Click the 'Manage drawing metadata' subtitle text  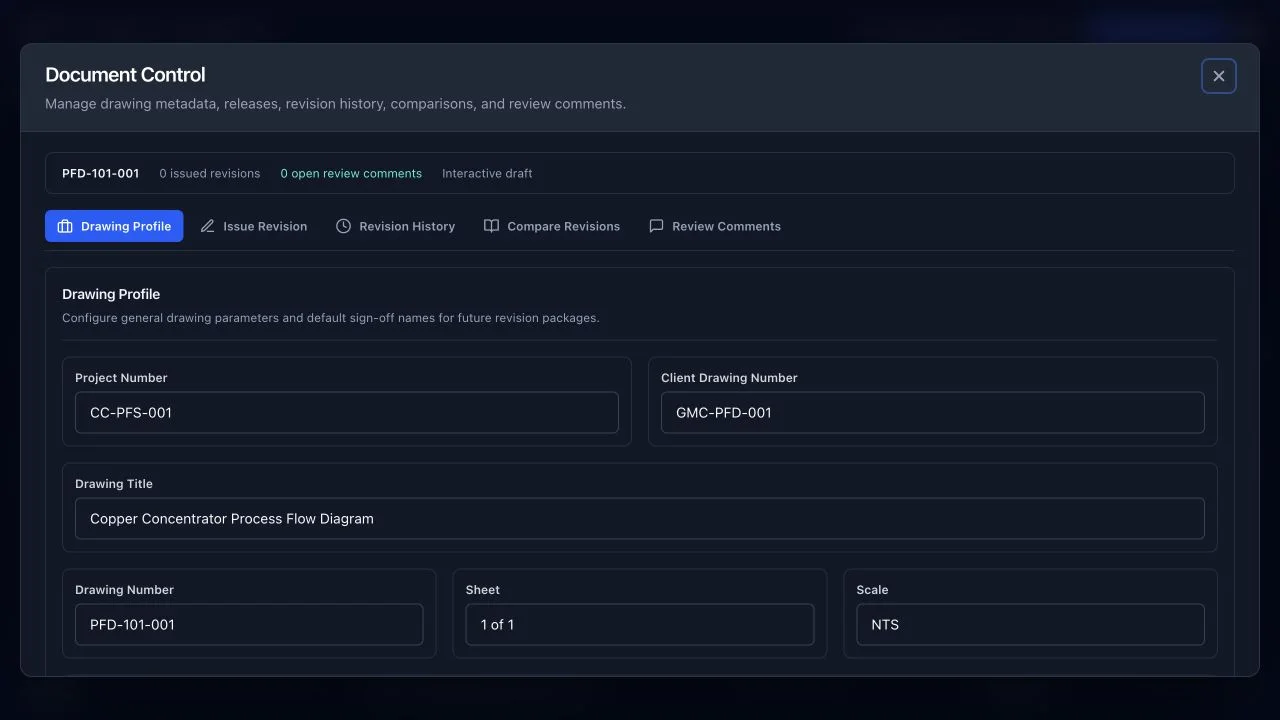[x=335, y=104]
